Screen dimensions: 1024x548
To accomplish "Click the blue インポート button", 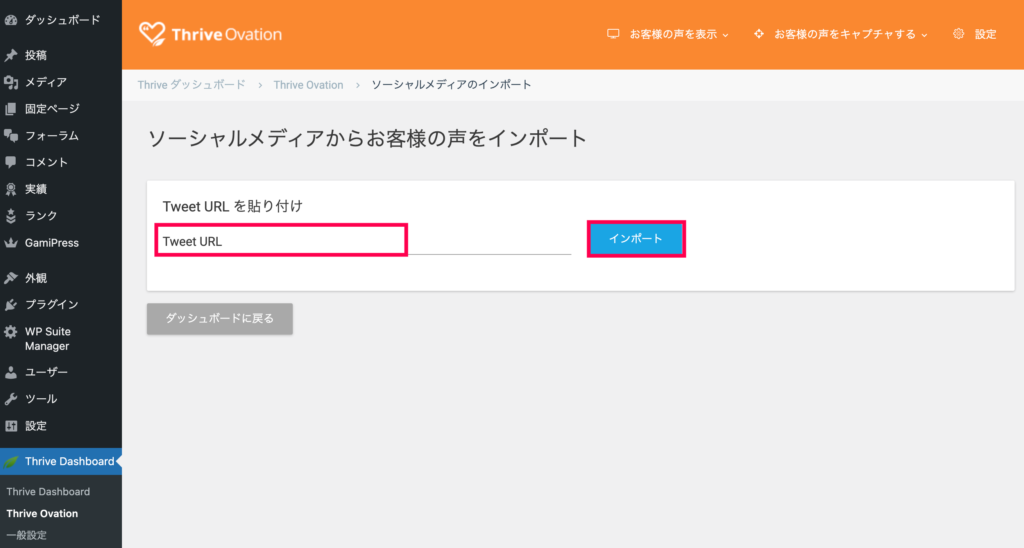I will (636, 239).
